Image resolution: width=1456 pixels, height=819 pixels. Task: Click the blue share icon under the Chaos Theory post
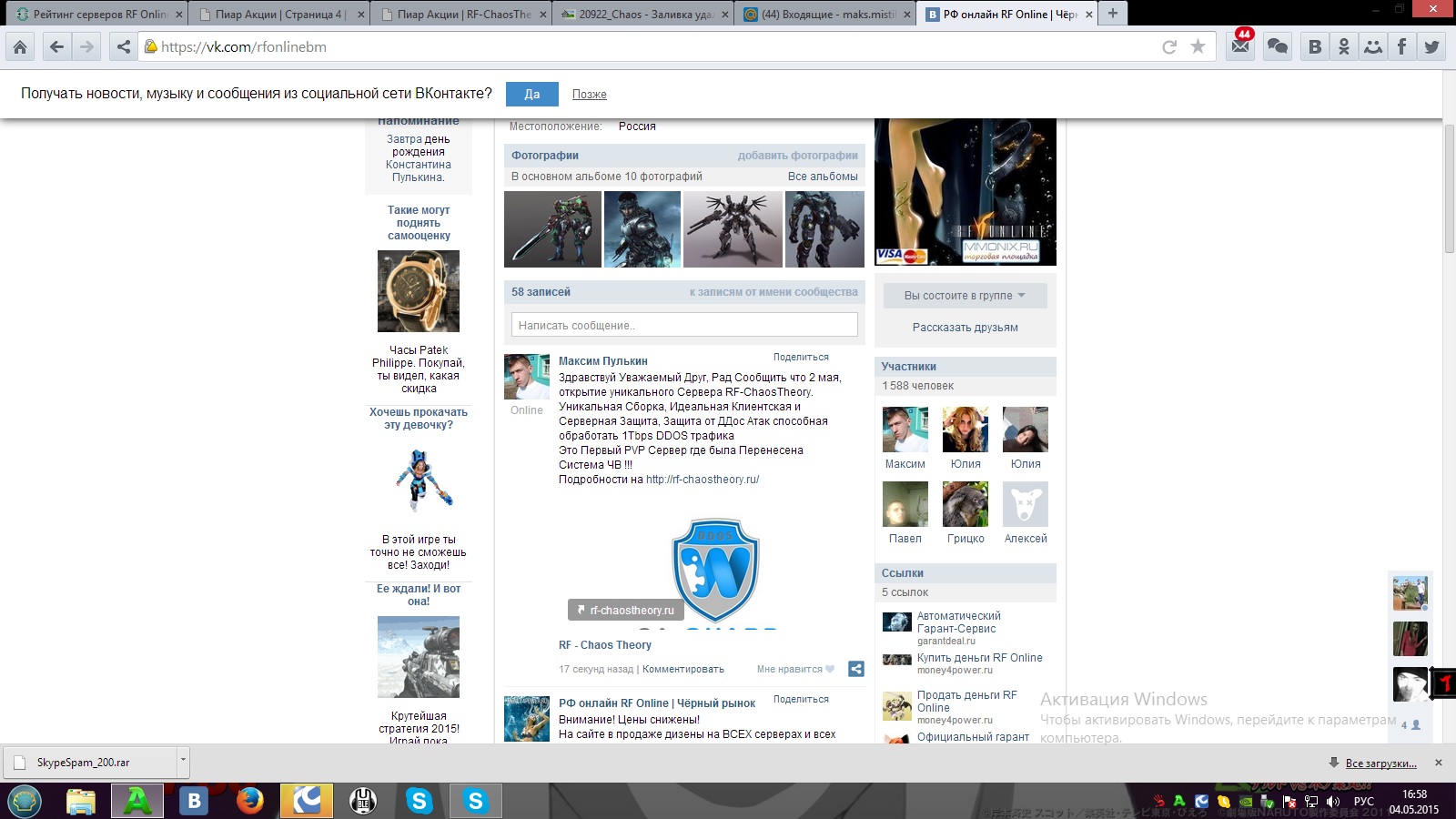(856, 669)
